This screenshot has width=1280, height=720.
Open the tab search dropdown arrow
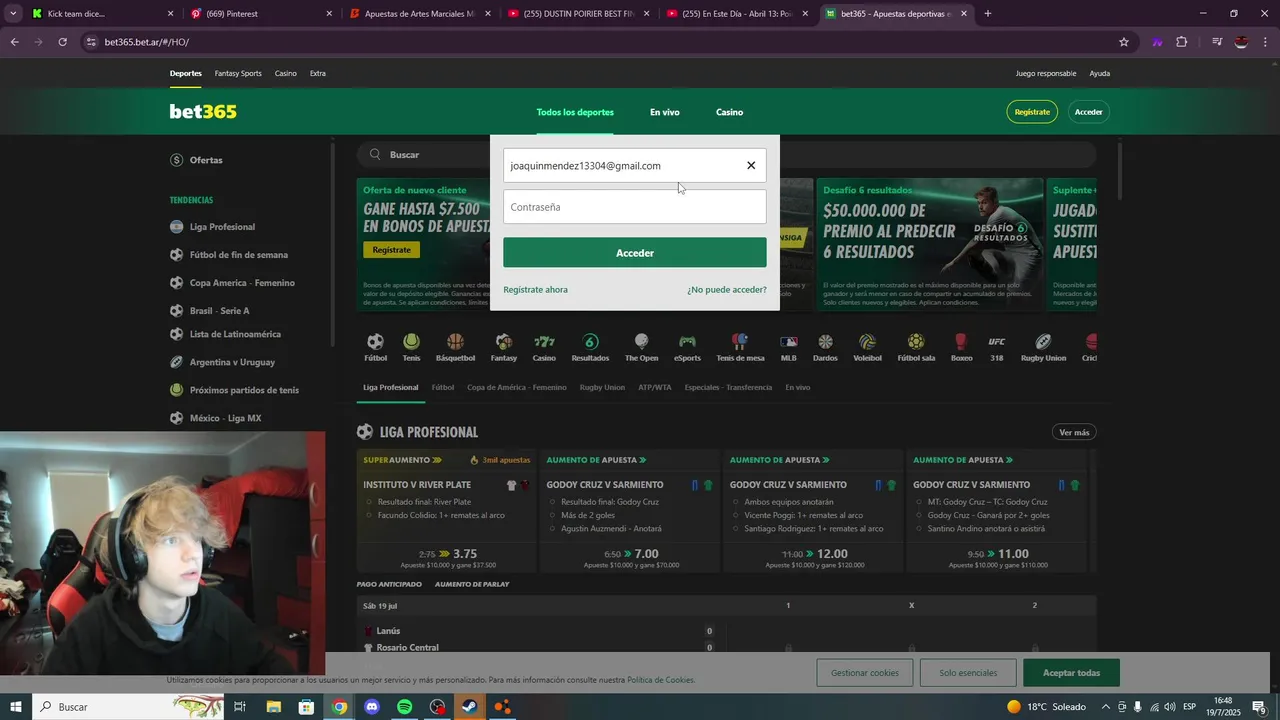[13, 14]
